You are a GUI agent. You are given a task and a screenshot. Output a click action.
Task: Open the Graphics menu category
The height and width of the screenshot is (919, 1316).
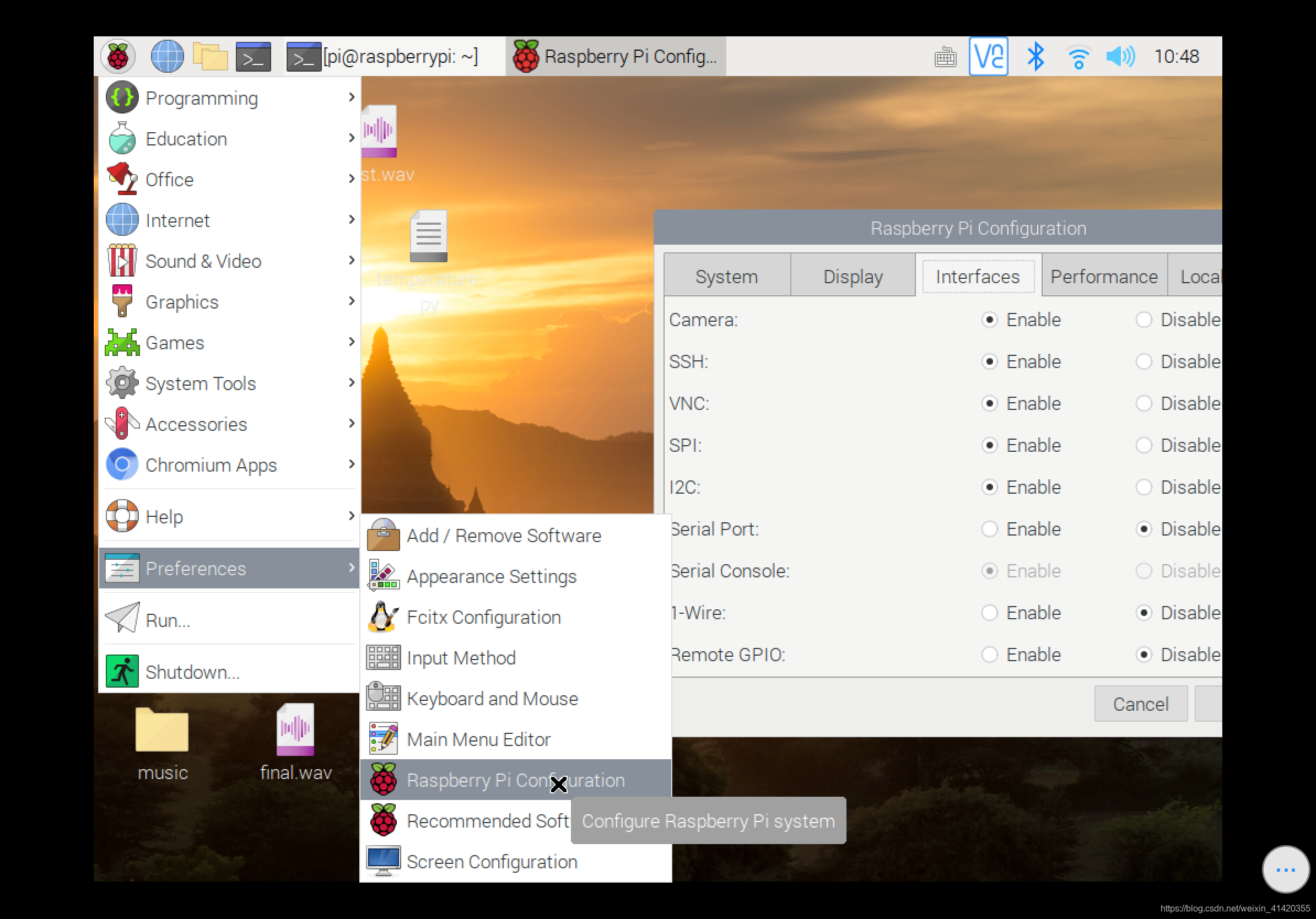[229, 301]
